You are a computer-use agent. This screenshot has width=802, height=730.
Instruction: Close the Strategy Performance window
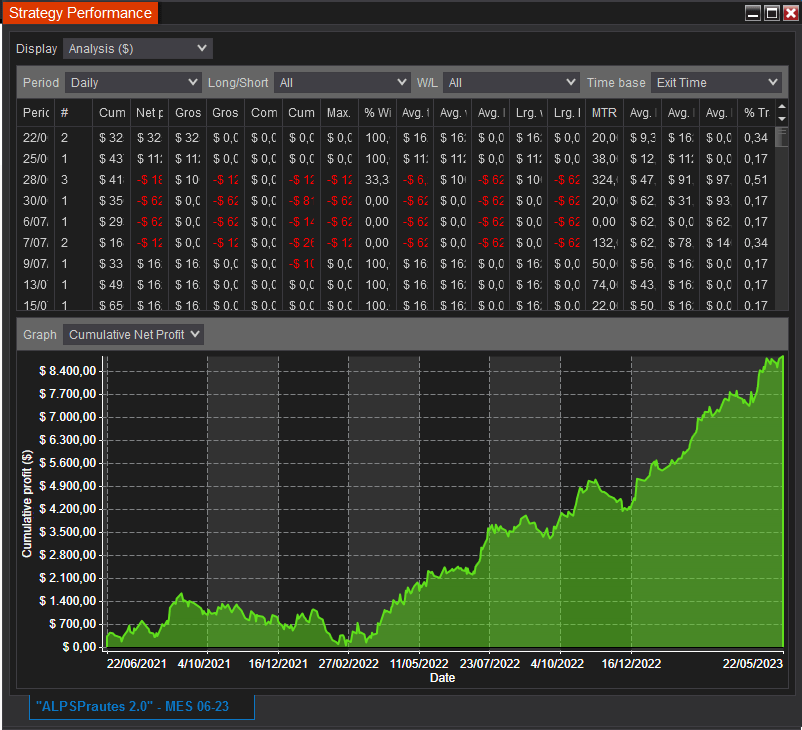coord(790,13)
